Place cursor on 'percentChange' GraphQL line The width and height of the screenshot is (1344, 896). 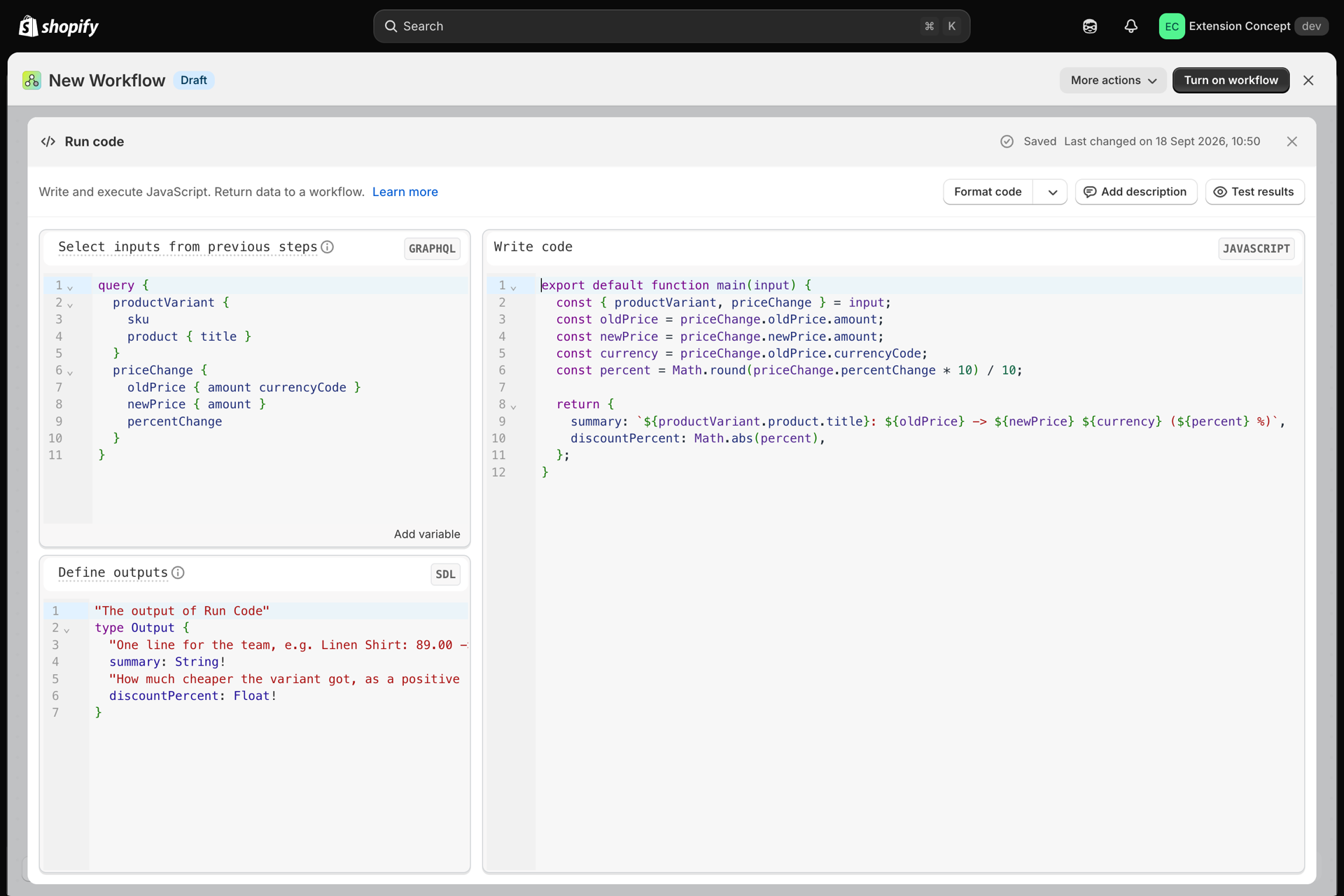click(x=174, y=421)
